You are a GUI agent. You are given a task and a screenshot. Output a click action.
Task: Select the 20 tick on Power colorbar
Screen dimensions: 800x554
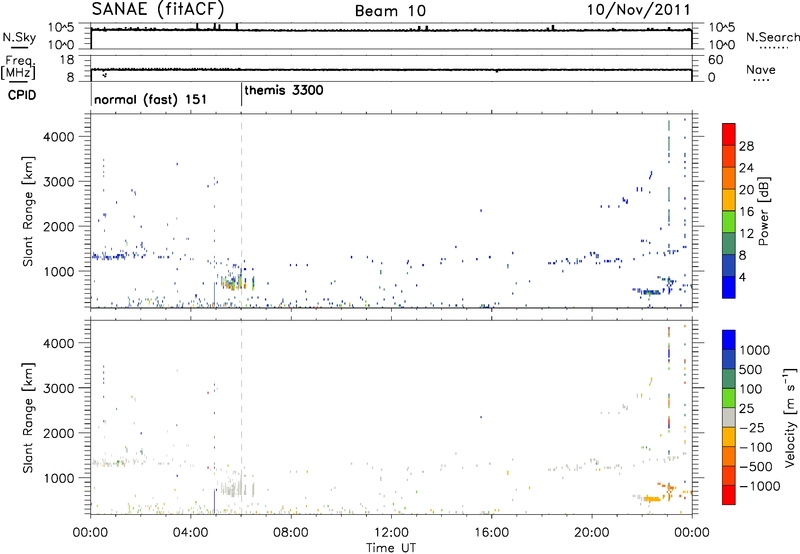coord(746,190)
